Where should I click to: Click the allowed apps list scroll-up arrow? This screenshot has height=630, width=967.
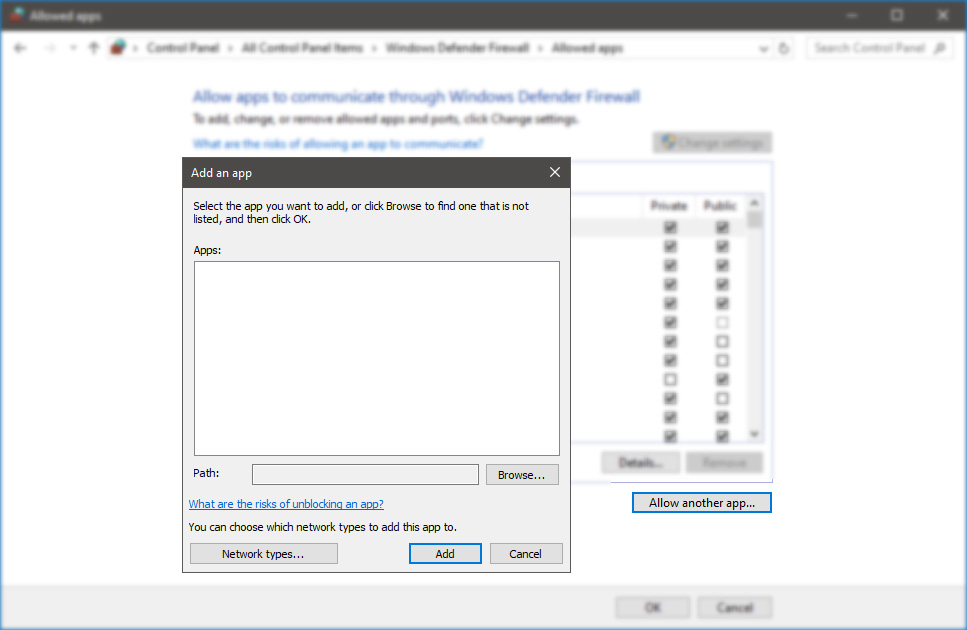(754, 203)
